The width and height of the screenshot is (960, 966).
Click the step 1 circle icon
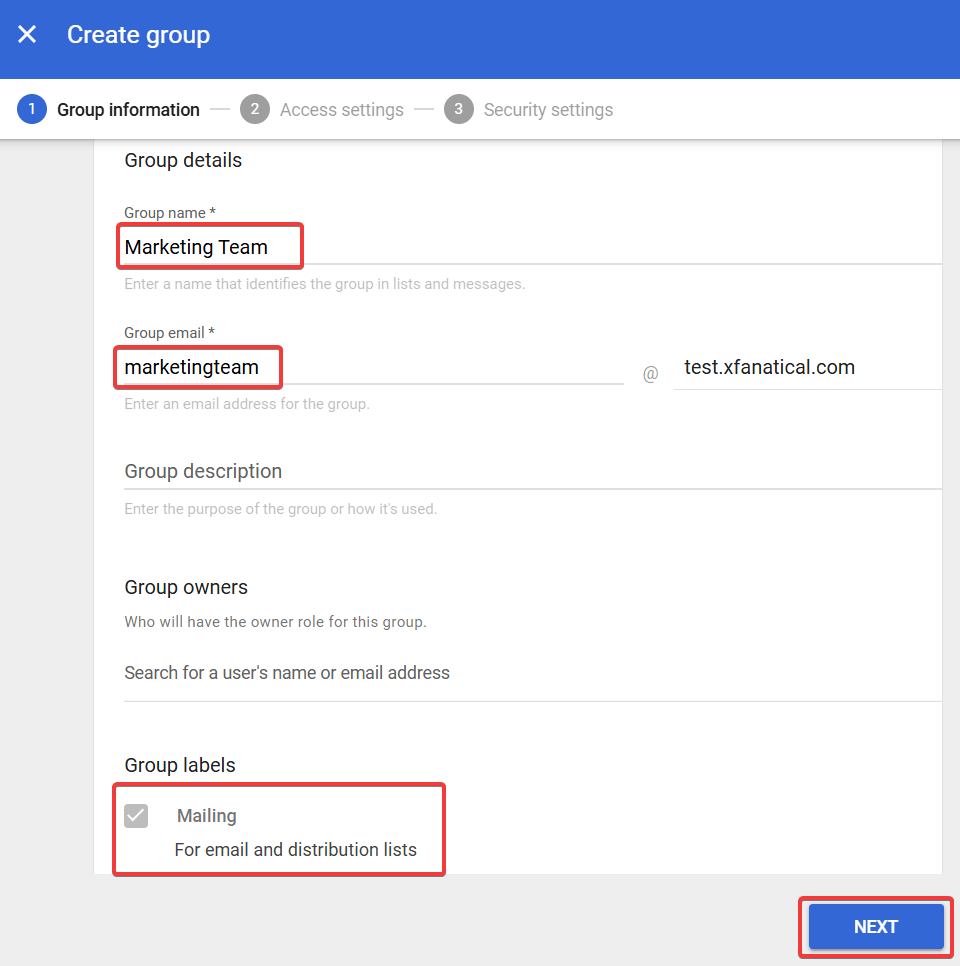click(x=32, y=110)
